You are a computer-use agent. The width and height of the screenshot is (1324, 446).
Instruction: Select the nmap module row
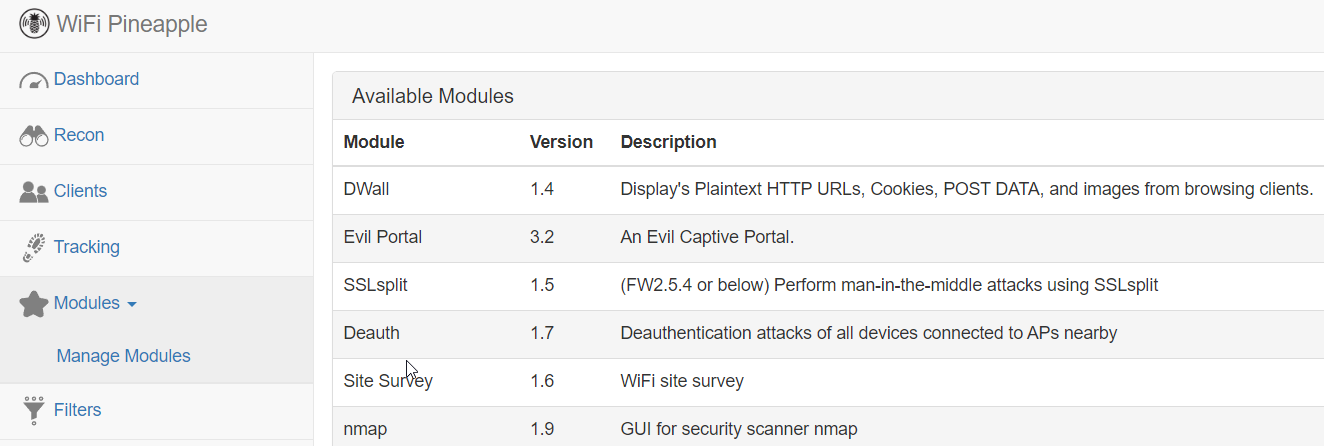(828, 427)
